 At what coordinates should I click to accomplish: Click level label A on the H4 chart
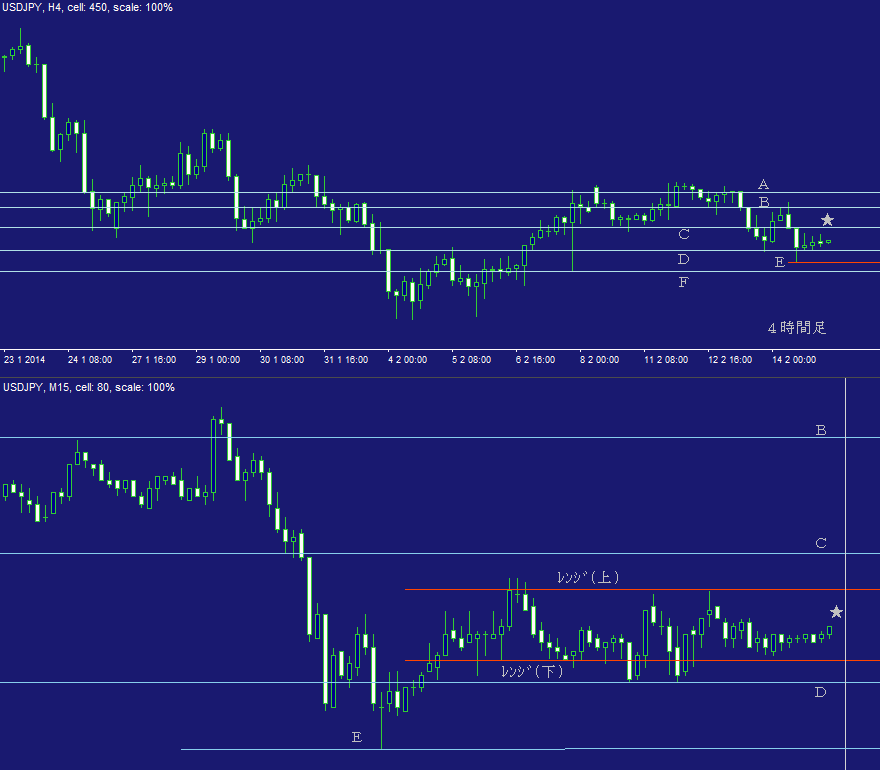point(763,184)
